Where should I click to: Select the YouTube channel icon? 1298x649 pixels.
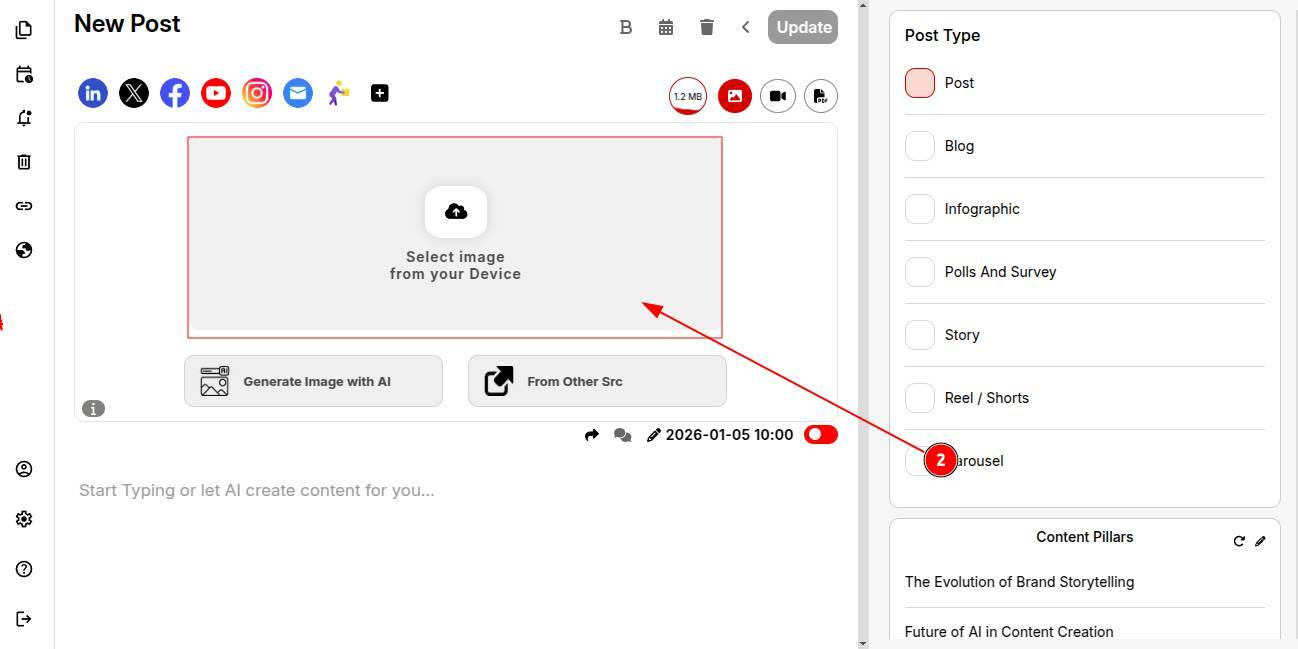(216, 93)
